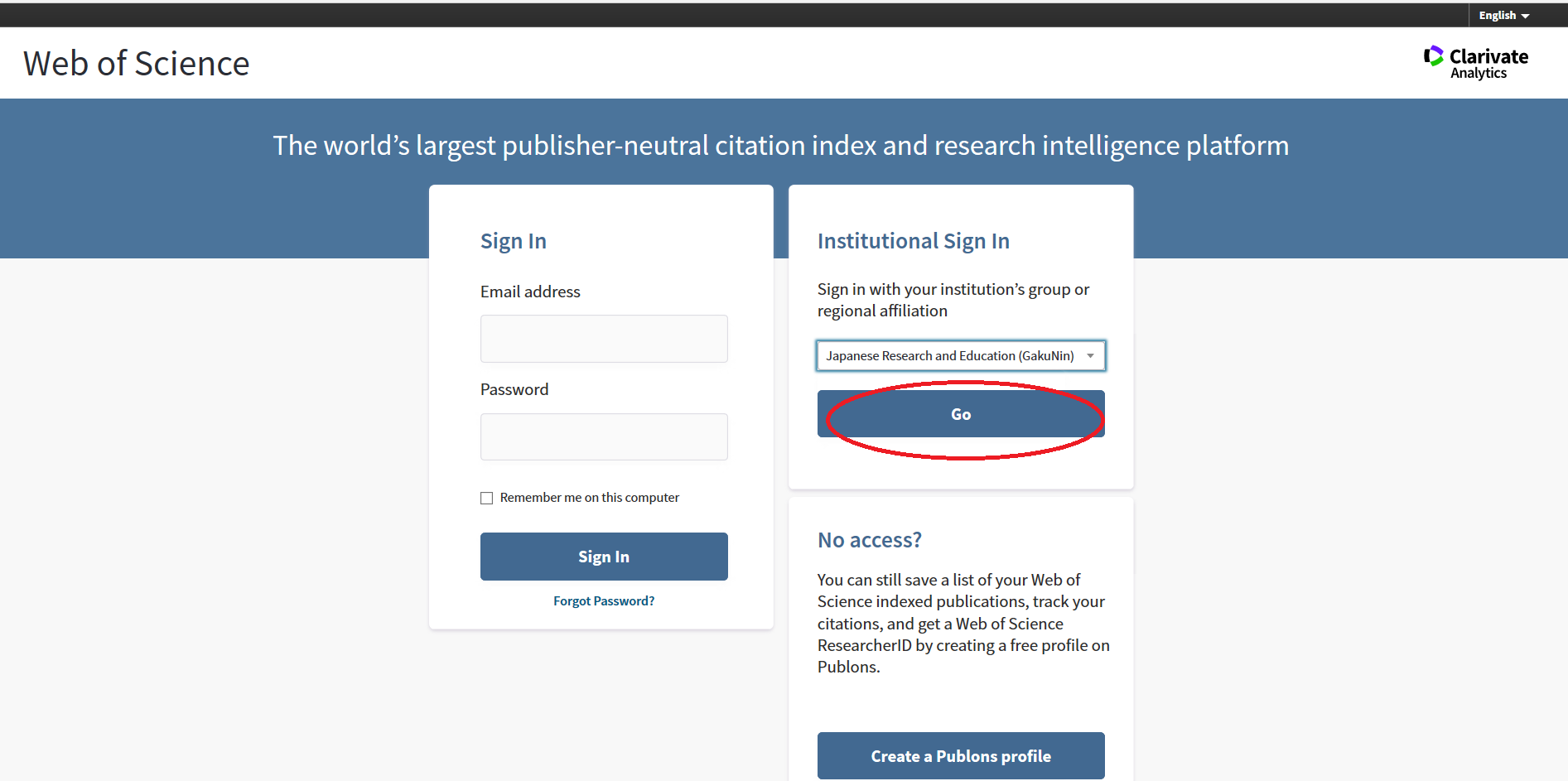This screenshot has height=781, width=1568.
Task: Click the No access? heading
Action: coord(870,540)
